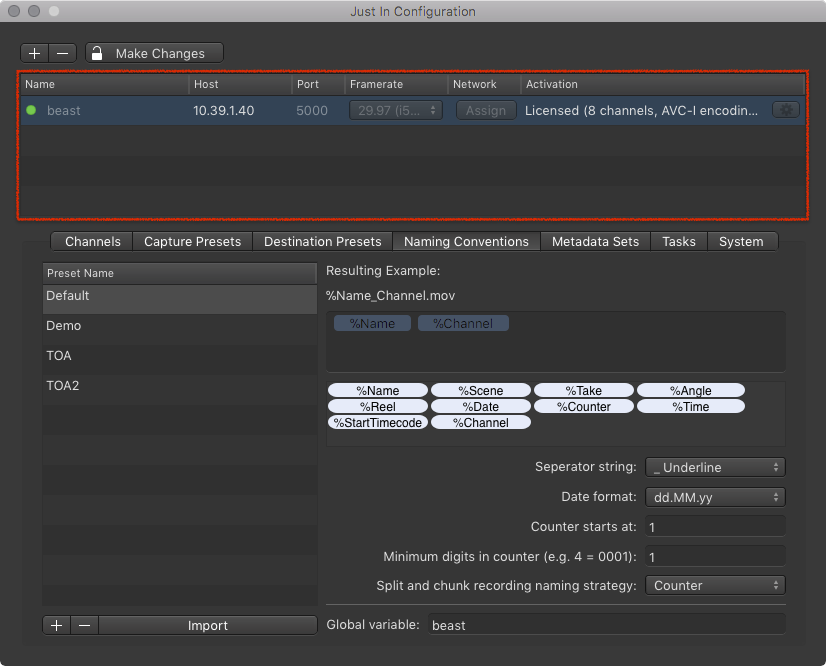Sort by Name column header
The height and width of the screenshot is (666, 826).
104,84
